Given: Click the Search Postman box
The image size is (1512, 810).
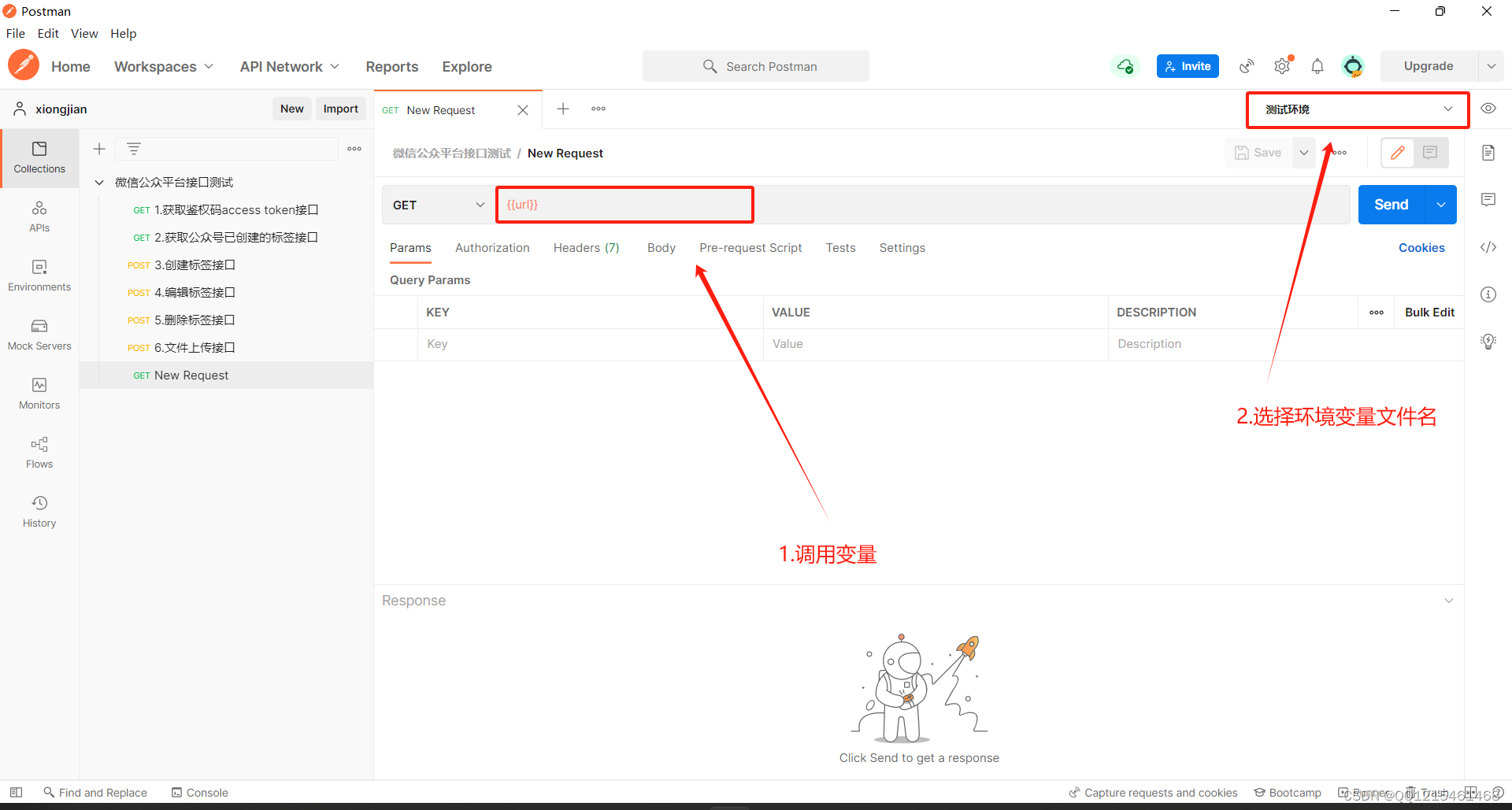Looking at the screenshot, I should (x=756, y=66).
